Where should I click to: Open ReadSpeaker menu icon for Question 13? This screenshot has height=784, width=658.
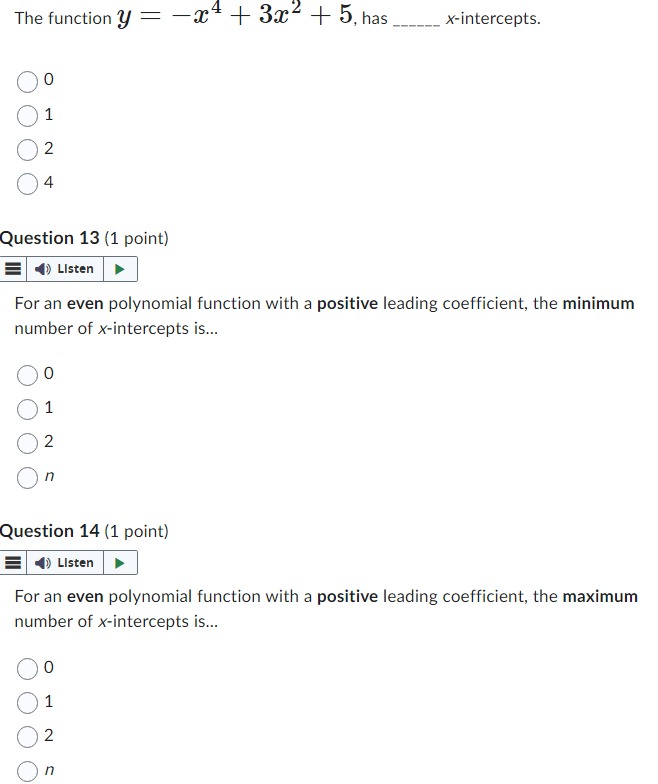click(13, 269)
